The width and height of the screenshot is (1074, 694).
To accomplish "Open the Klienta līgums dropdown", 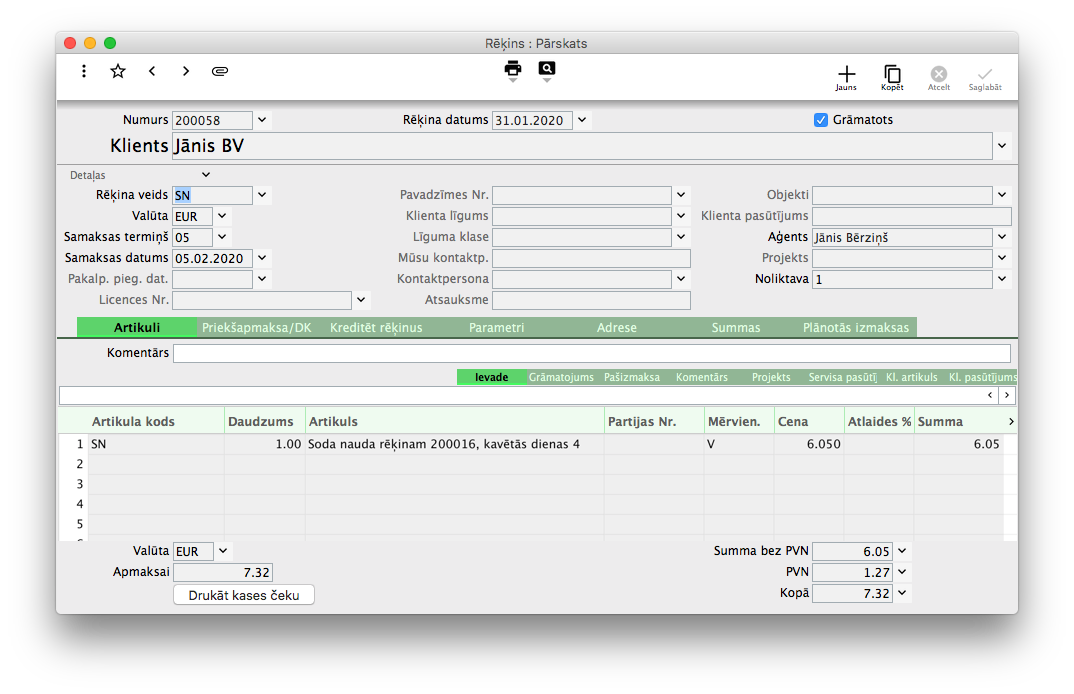I will pos(681,216).
